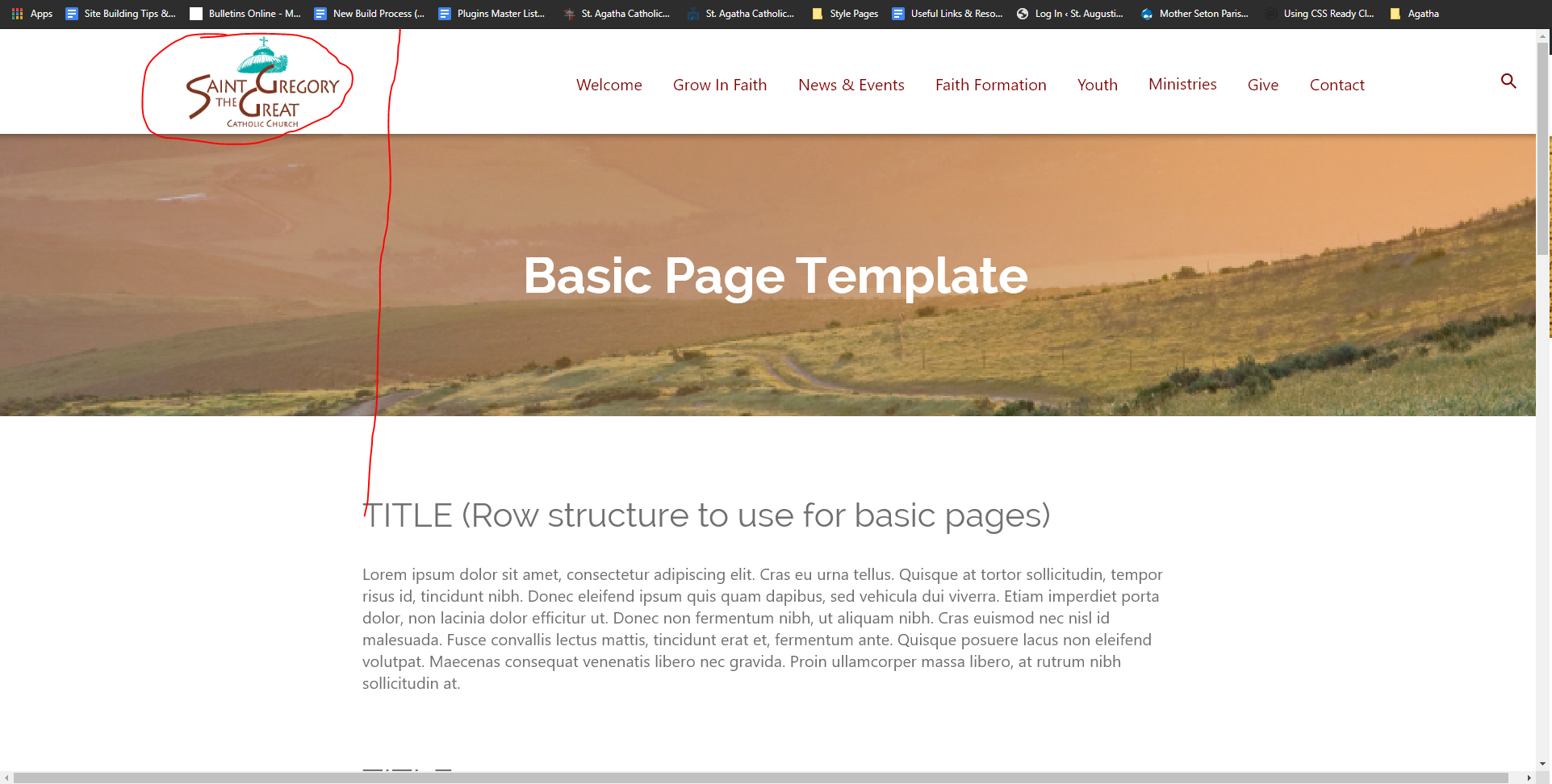
Task: Open the News & Events menu
Action: 851,85
